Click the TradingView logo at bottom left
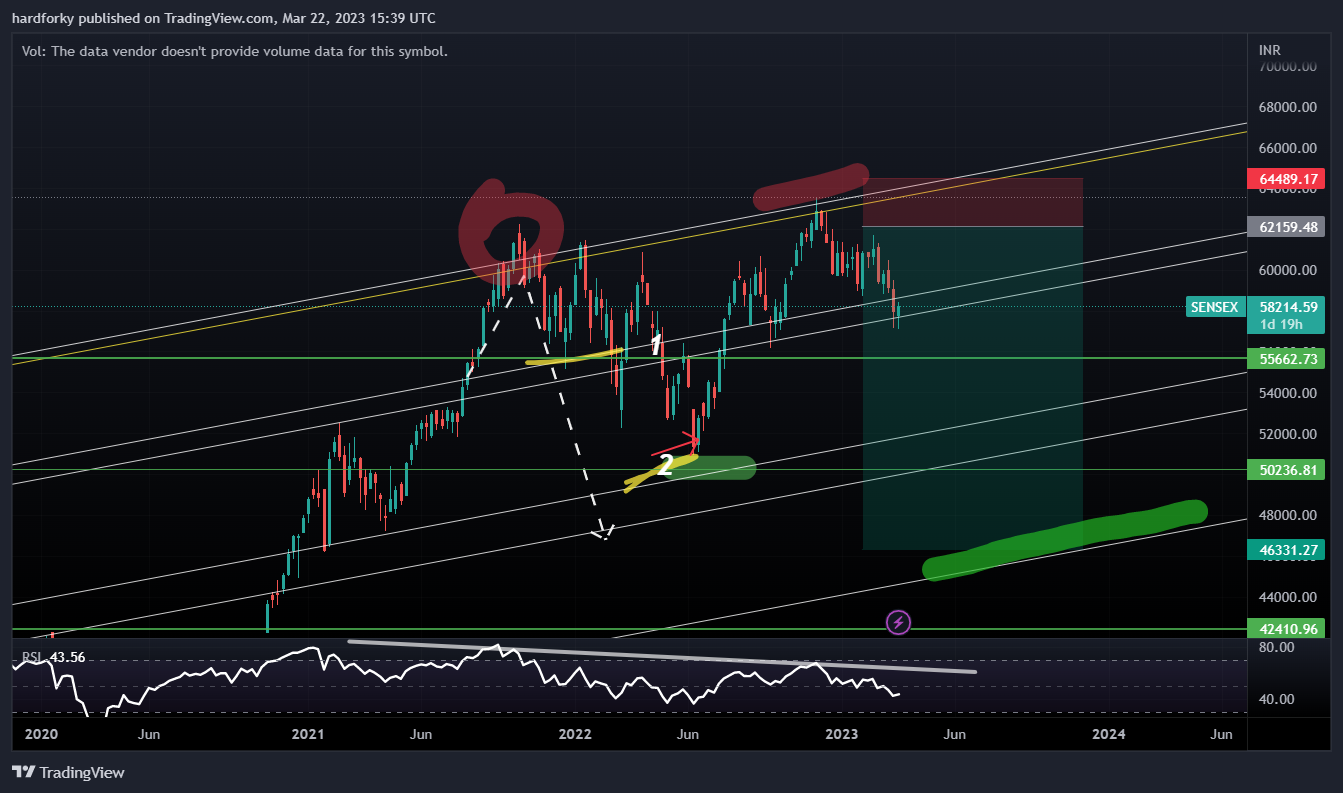This screenshot has width=1343, height=793. [x=68, y=772]
